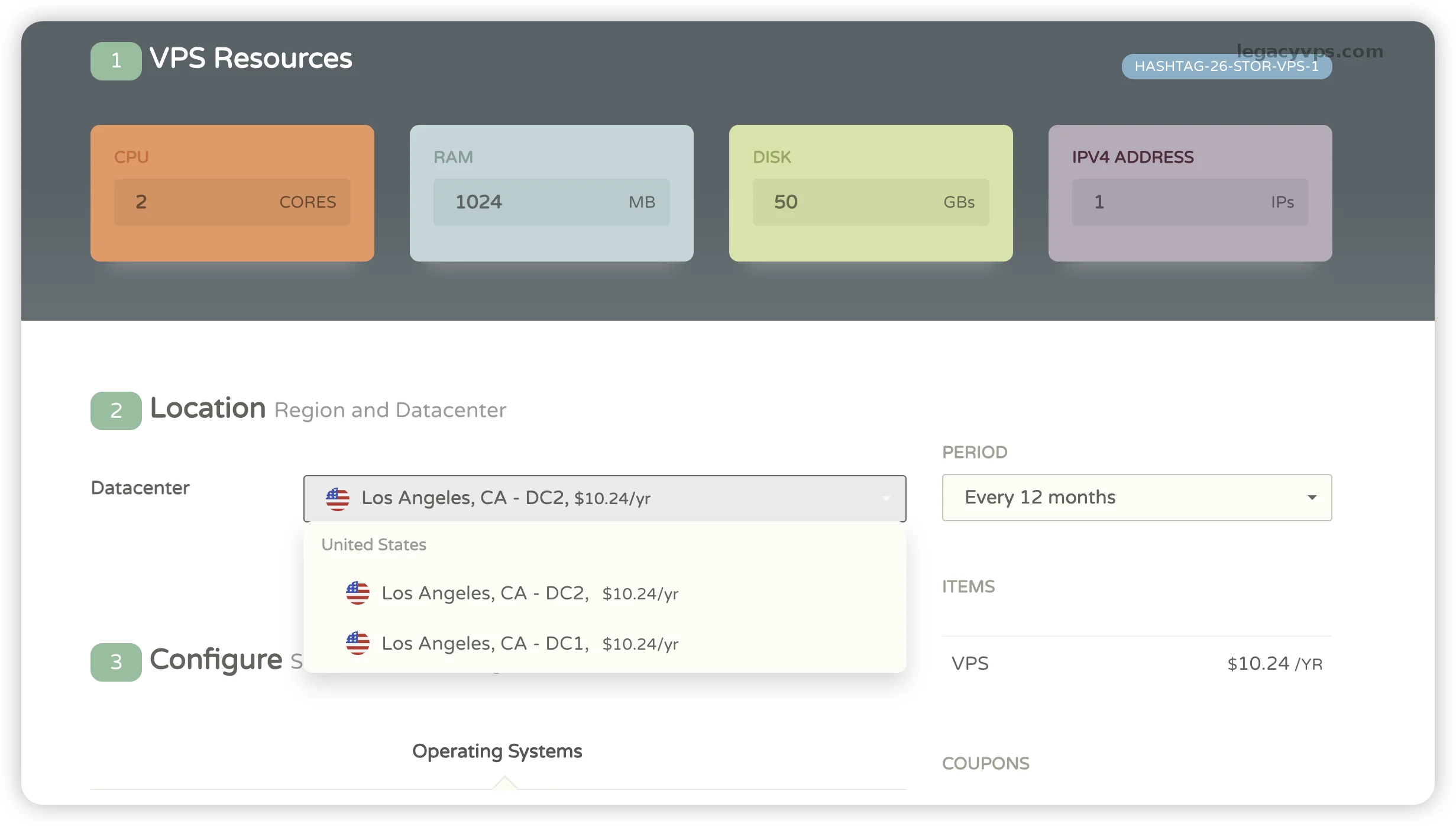Select Los Angeles, CA - DC1 option

click(529, 643)
